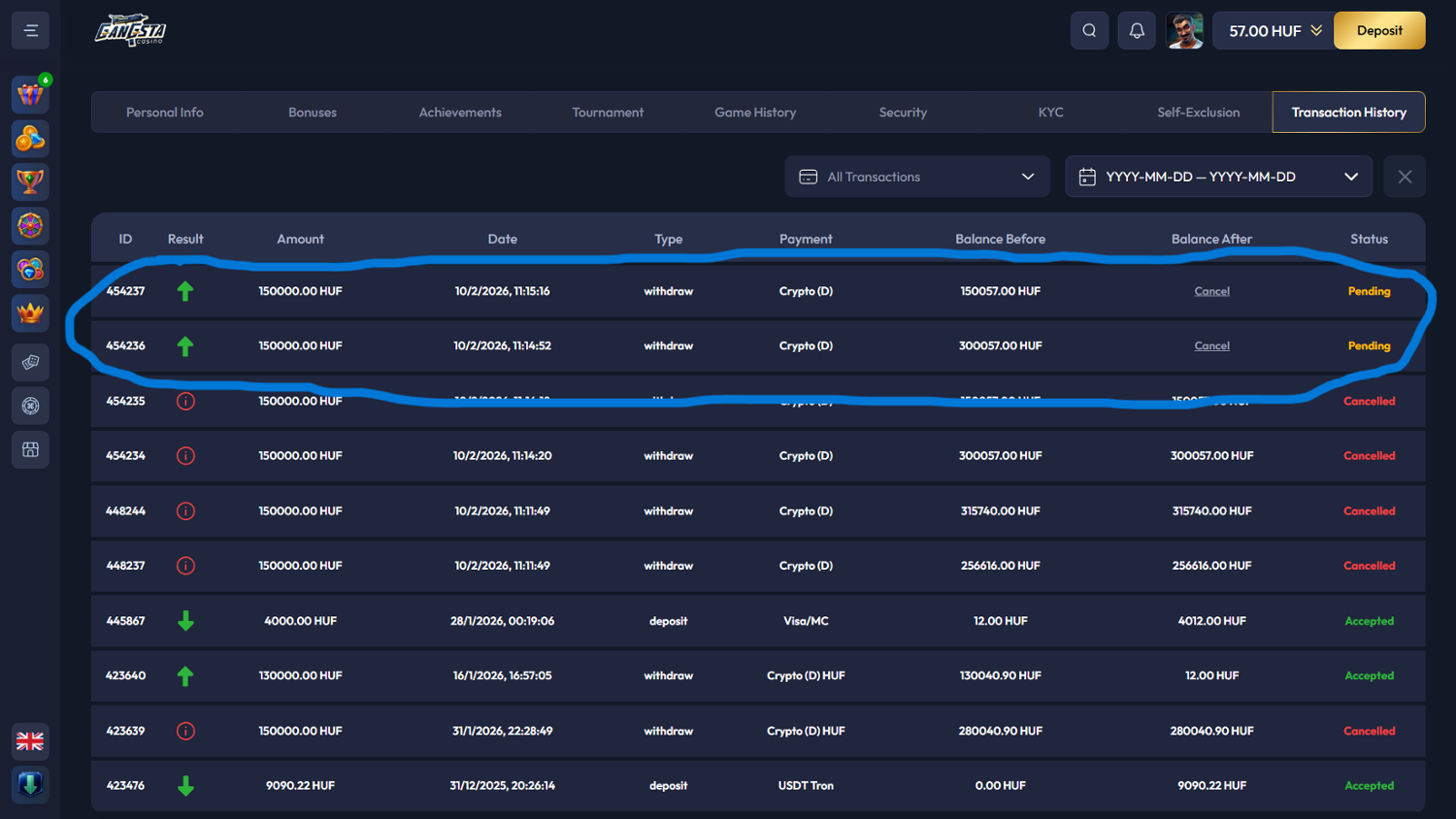The image size is (1456, 819).
Task: Open the hamburger menu in sidebar
Action: click(x=31, y=31)
